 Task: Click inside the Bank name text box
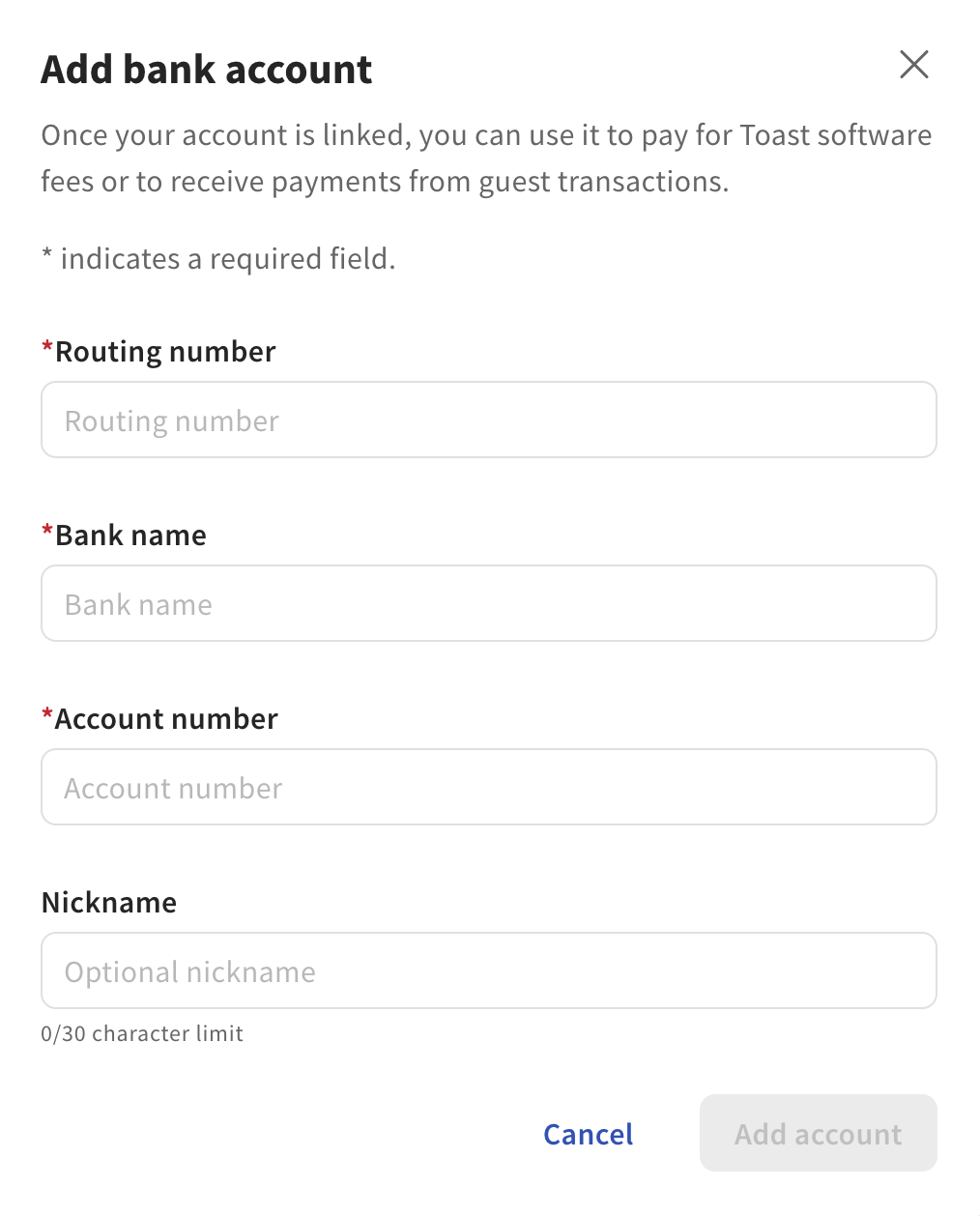(488, 603)
